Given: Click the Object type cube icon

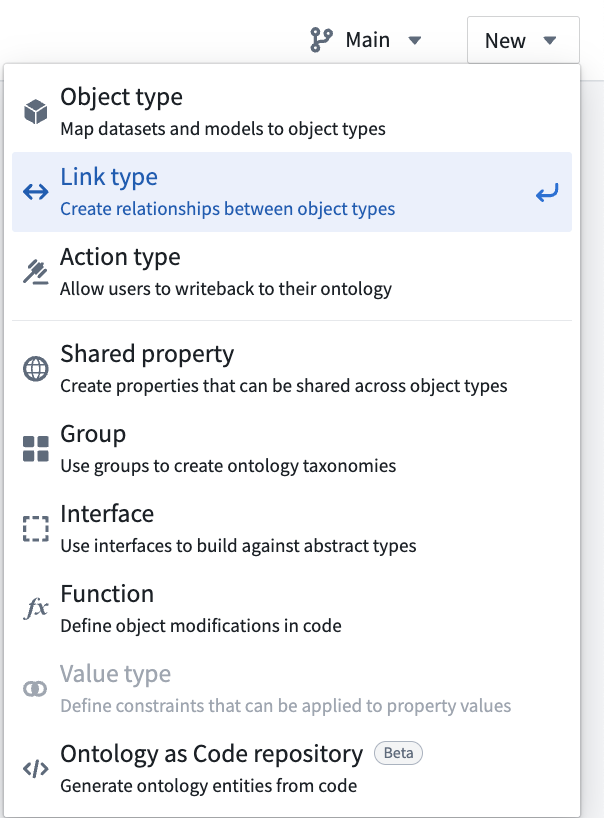Looking at the screenshot, I should [x=35, y=112].
